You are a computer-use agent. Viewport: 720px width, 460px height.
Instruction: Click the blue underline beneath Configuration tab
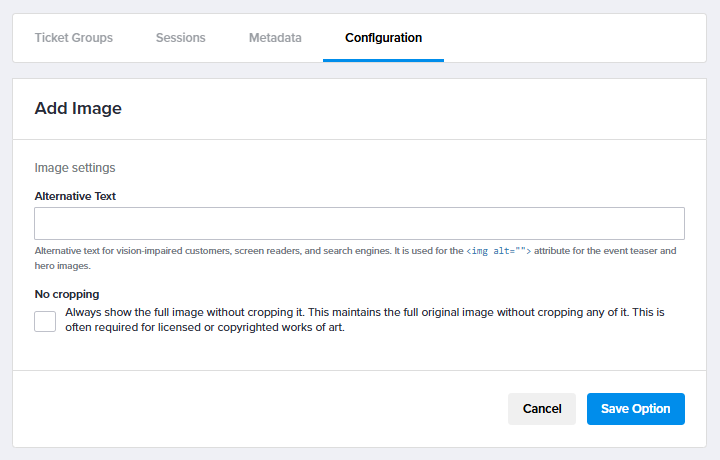[383, 60]
